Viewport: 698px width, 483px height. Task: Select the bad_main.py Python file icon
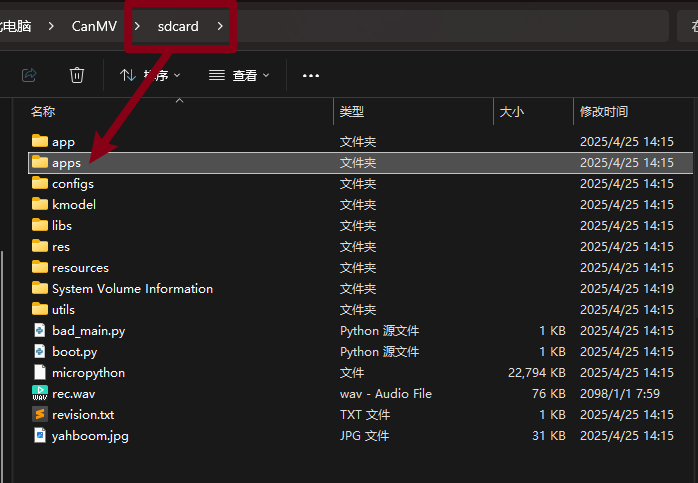[x=40, y=330]
